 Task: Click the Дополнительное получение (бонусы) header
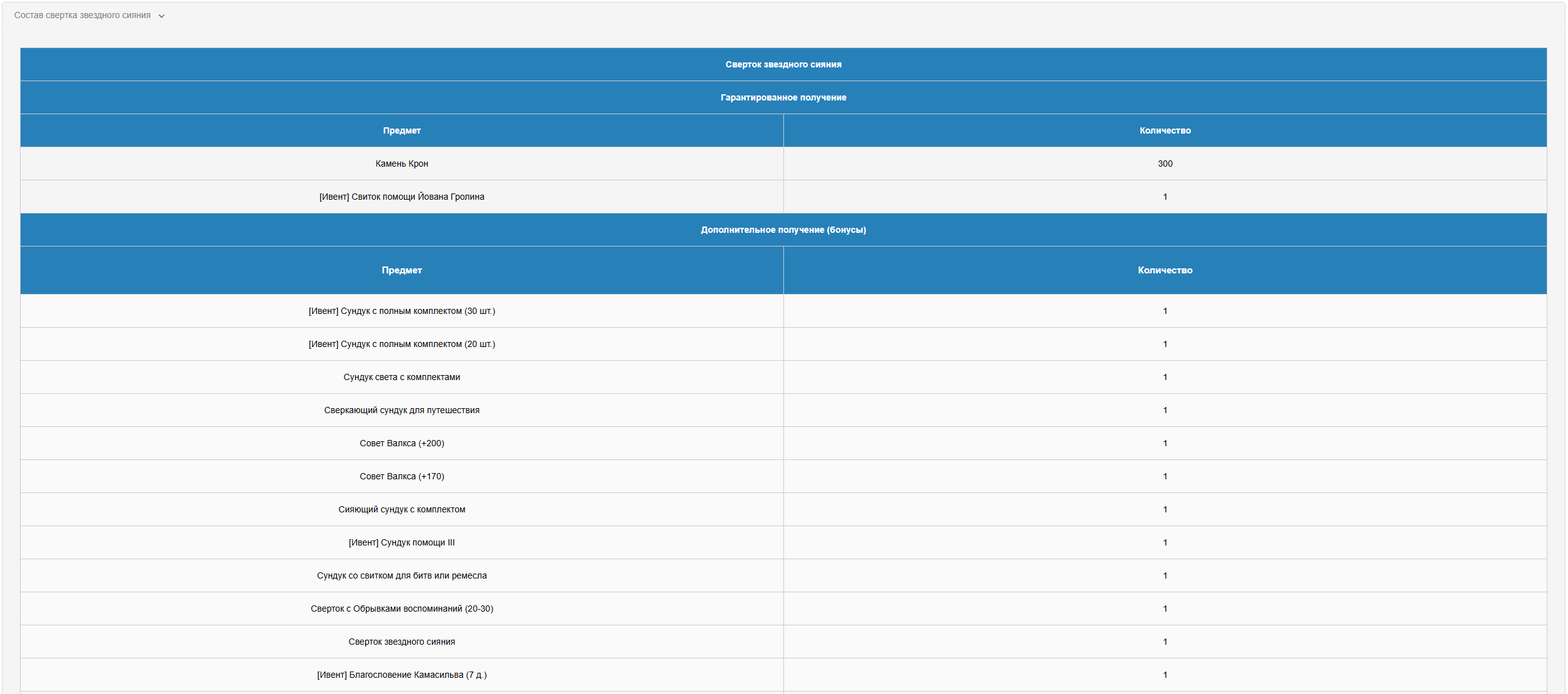(783, 230)
